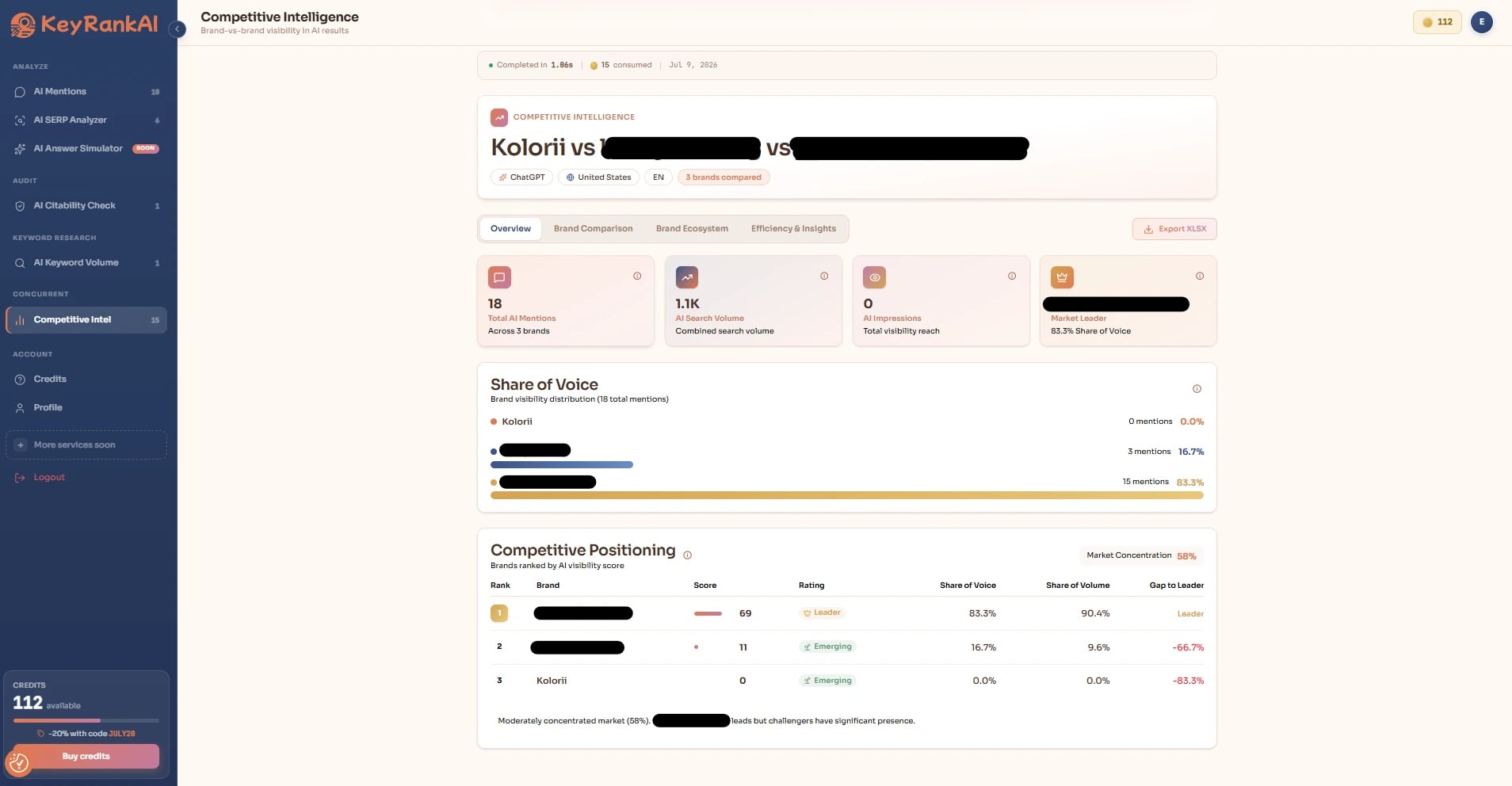This screenshot has height=786, width=1512.
Task: Switch to the Overview tab
Action: tap(510, 229)
